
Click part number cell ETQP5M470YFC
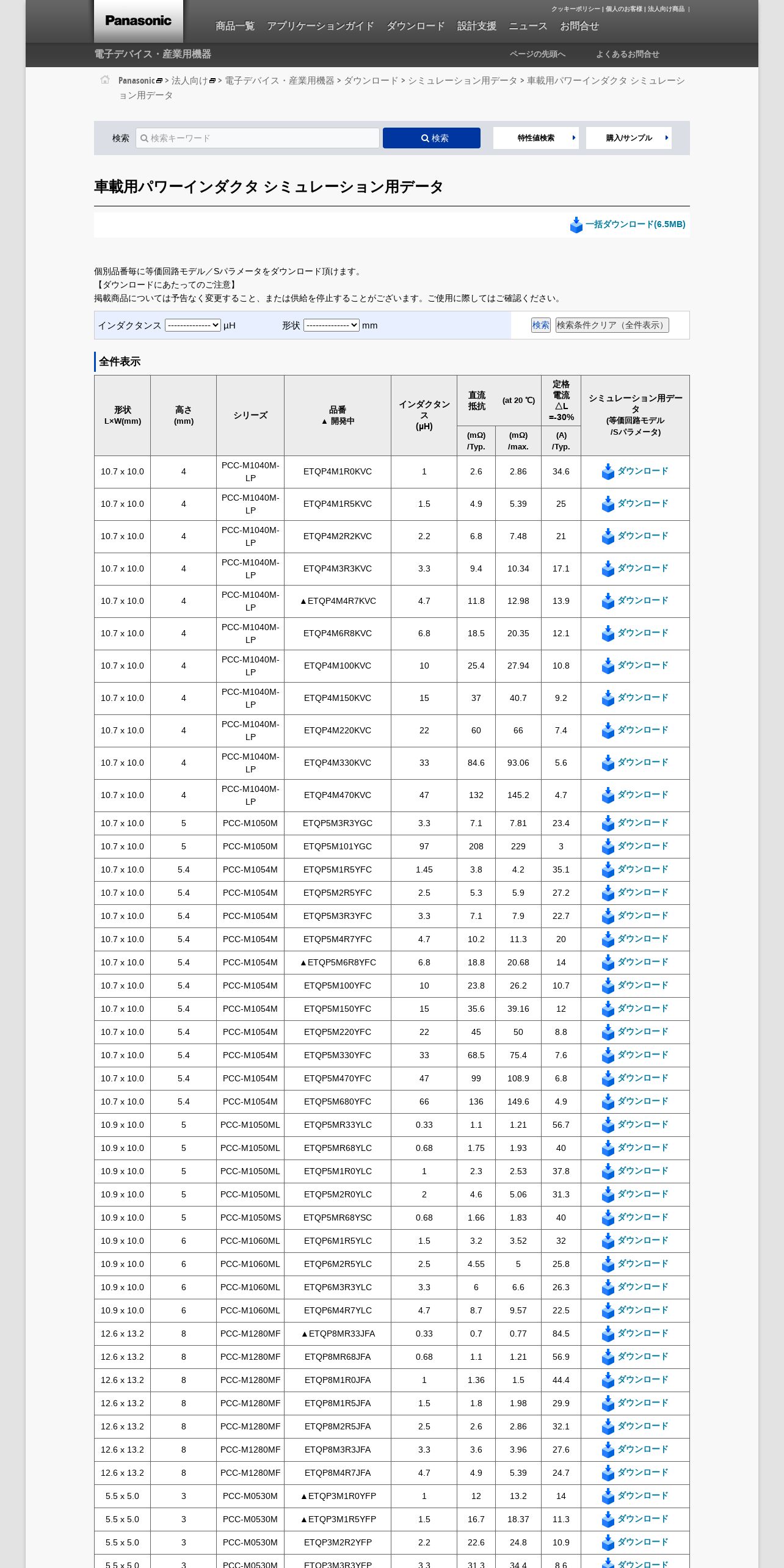338,1078
